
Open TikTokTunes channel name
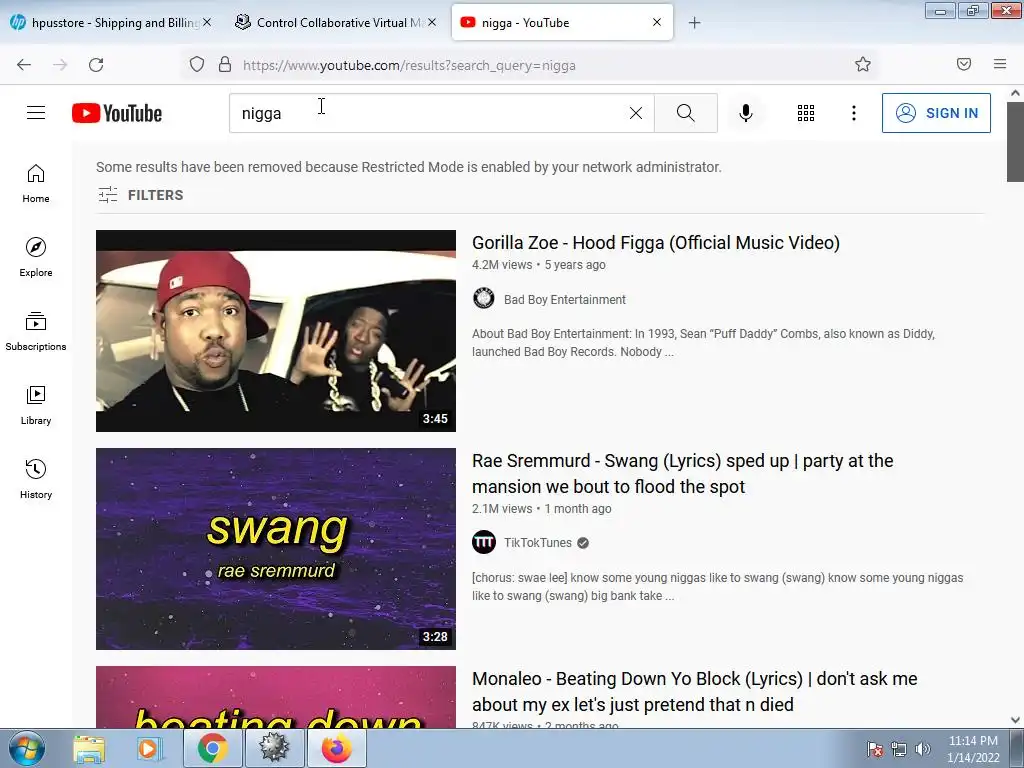(537, 543)
